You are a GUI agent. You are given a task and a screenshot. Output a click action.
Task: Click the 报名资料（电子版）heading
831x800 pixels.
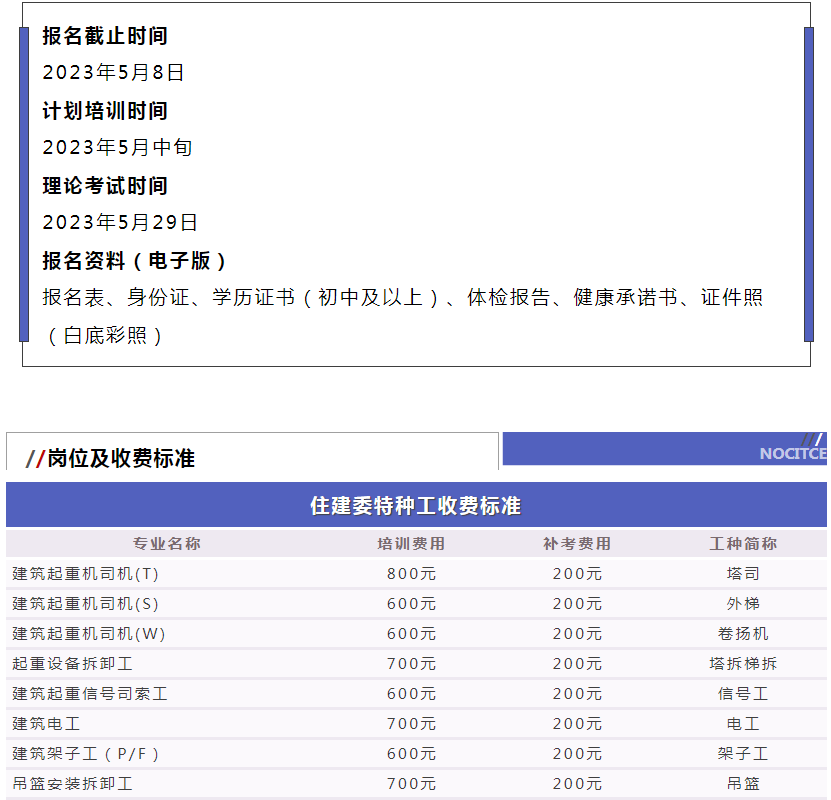pyautogui.click(x=136, y=261)
